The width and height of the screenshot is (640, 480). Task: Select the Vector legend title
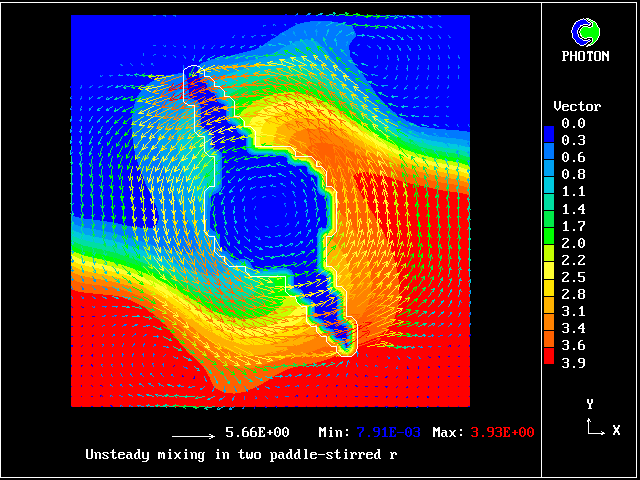click(x=577, y=106)
